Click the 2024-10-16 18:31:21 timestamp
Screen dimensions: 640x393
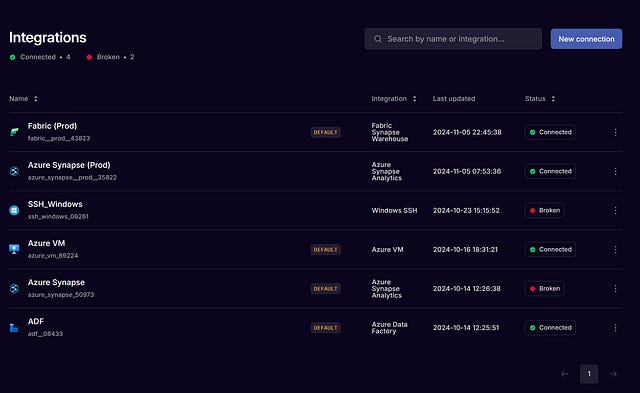click(x=465, y=249)
